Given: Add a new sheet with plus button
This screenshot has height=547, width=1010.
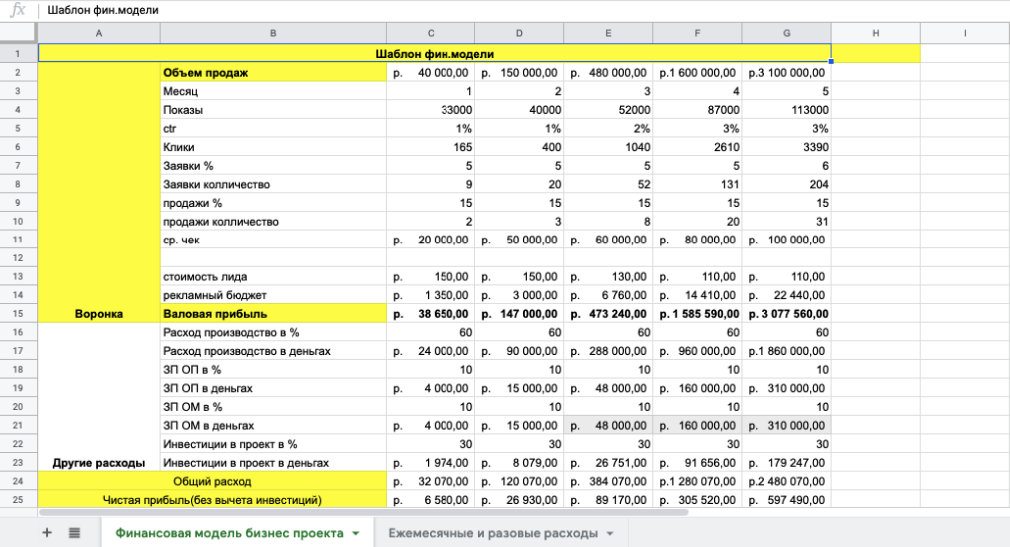Looking at the screenshot, I should coord(46,533).
